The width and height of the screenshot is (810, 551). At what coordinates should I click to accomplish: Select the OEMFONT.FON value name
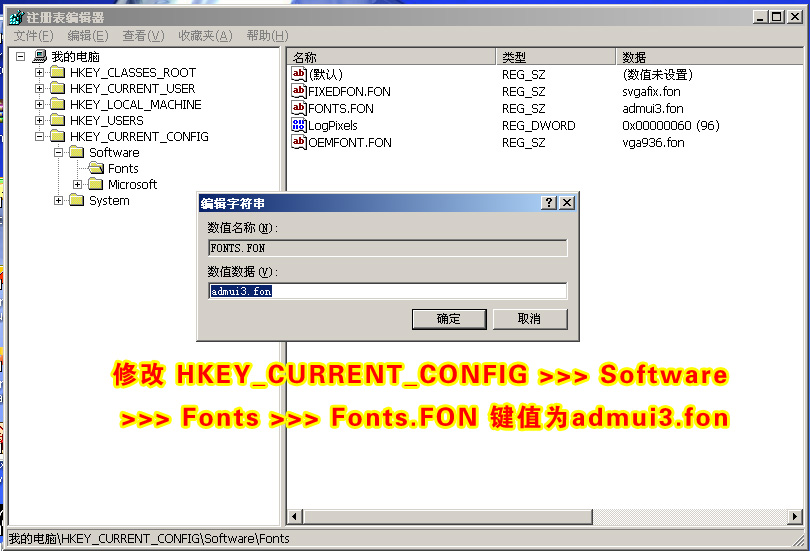[350, 143]
